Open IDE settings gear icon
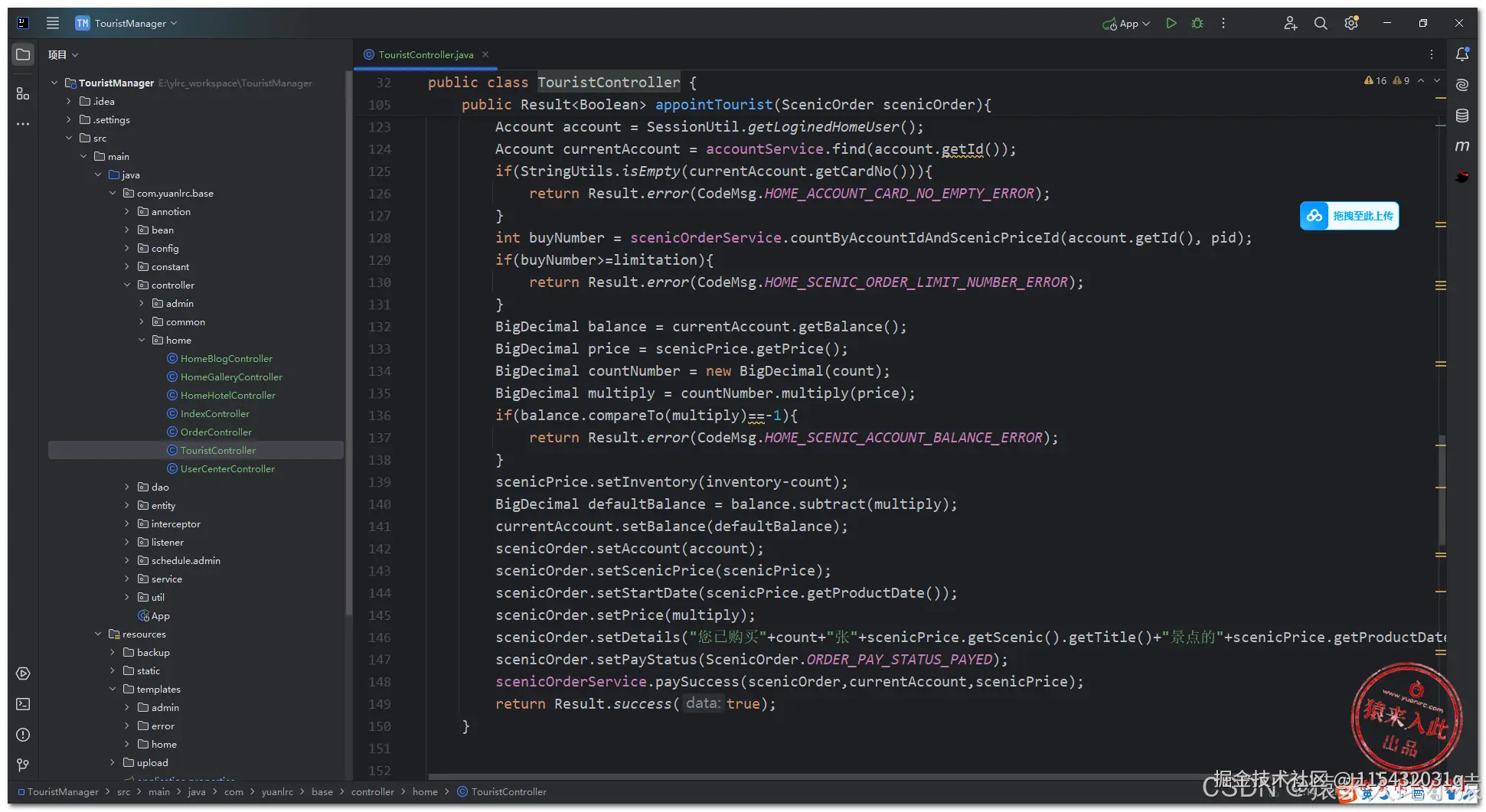 pyautogui.click(x=1351, y=23)
